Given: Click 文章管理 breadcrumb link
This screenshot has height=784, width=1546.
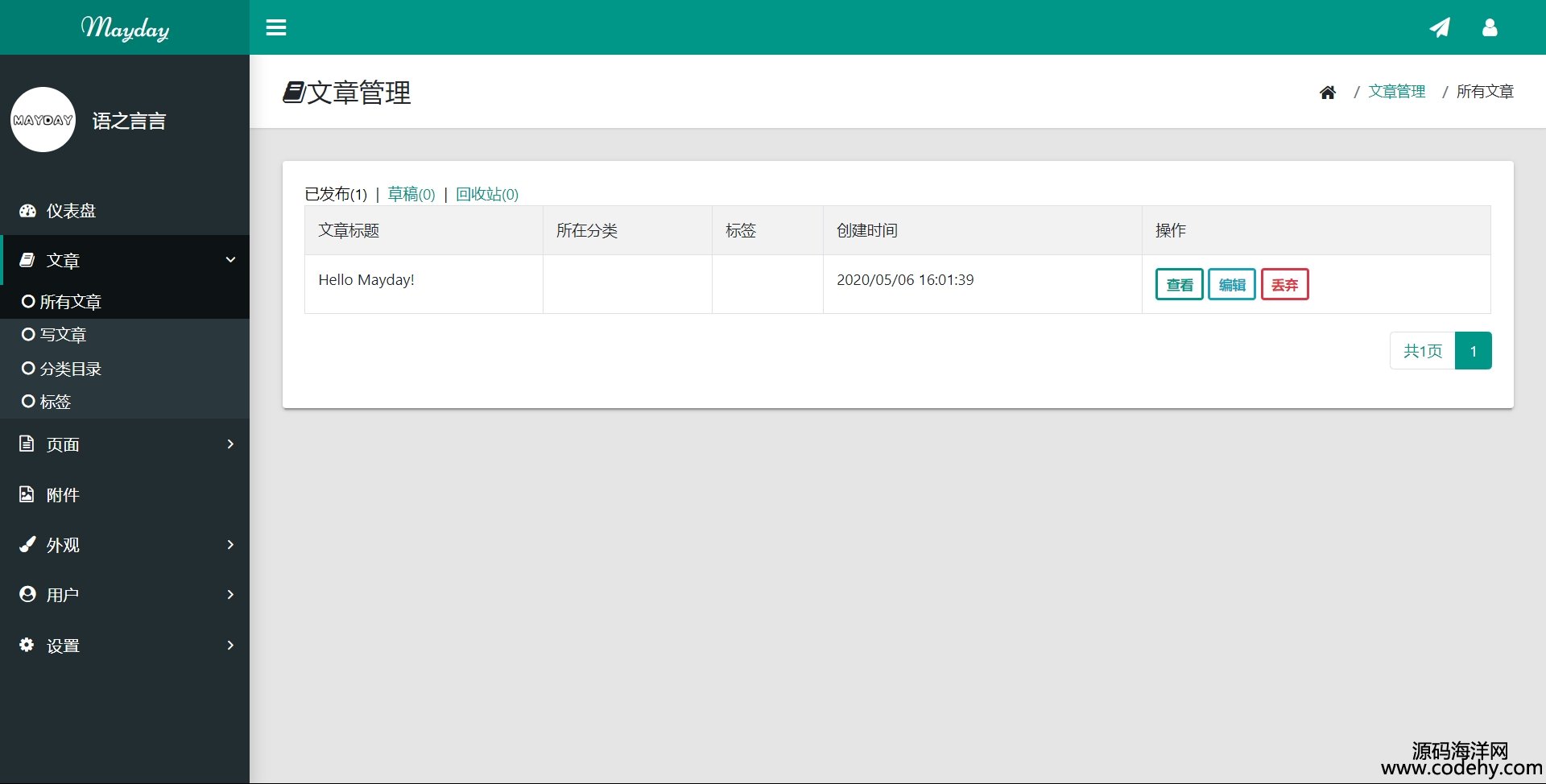Looking at the screenshot, I should tap(1397, 92).
